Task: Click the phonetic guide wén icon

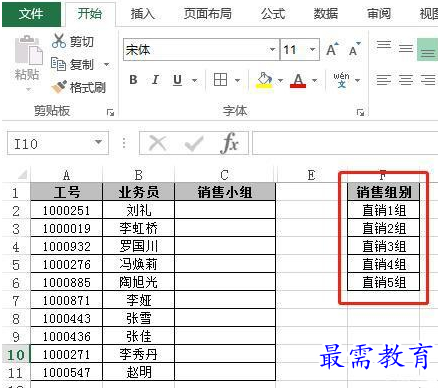Action: click(341, 80)
